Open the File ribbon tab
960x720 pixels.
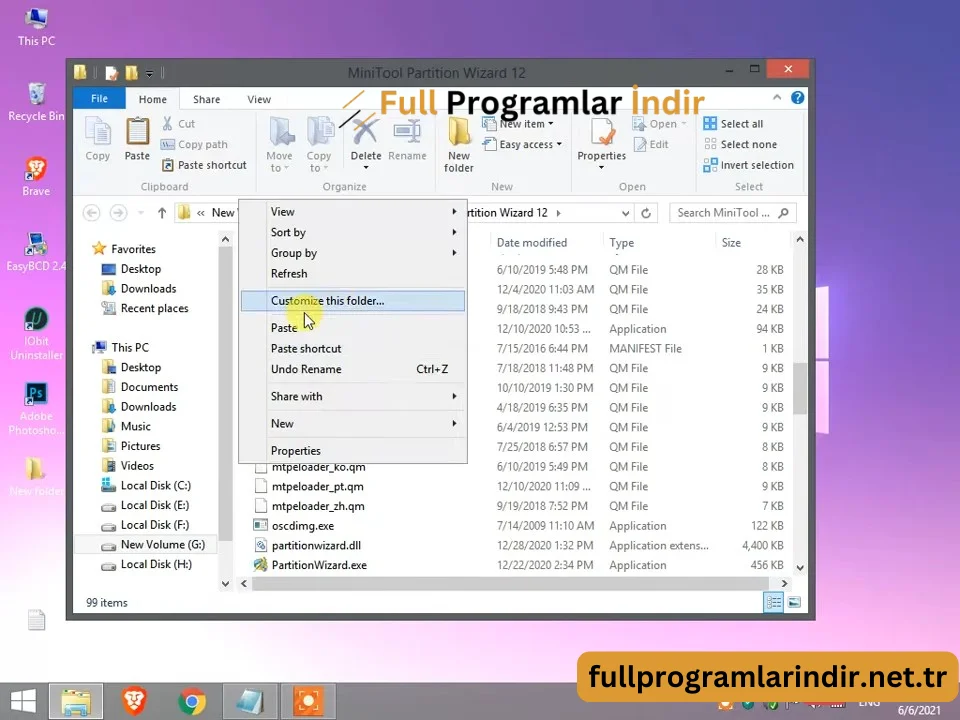click(x=99, y=99)
